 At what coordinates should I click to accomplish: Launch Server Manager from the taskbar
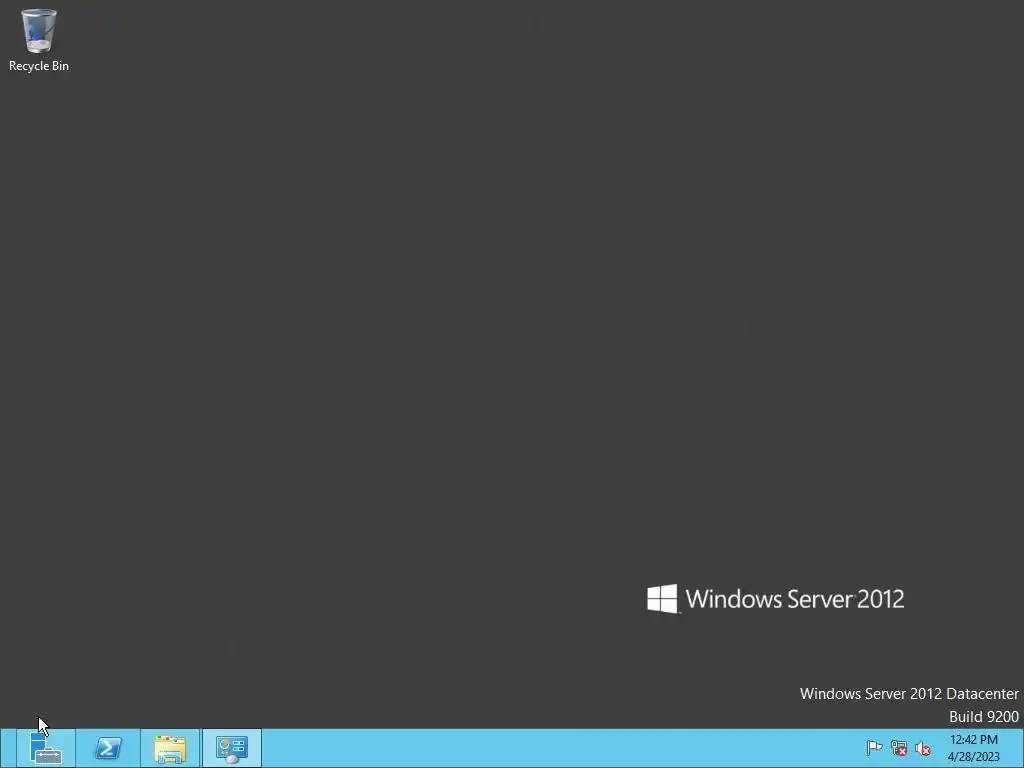point(46,748)
